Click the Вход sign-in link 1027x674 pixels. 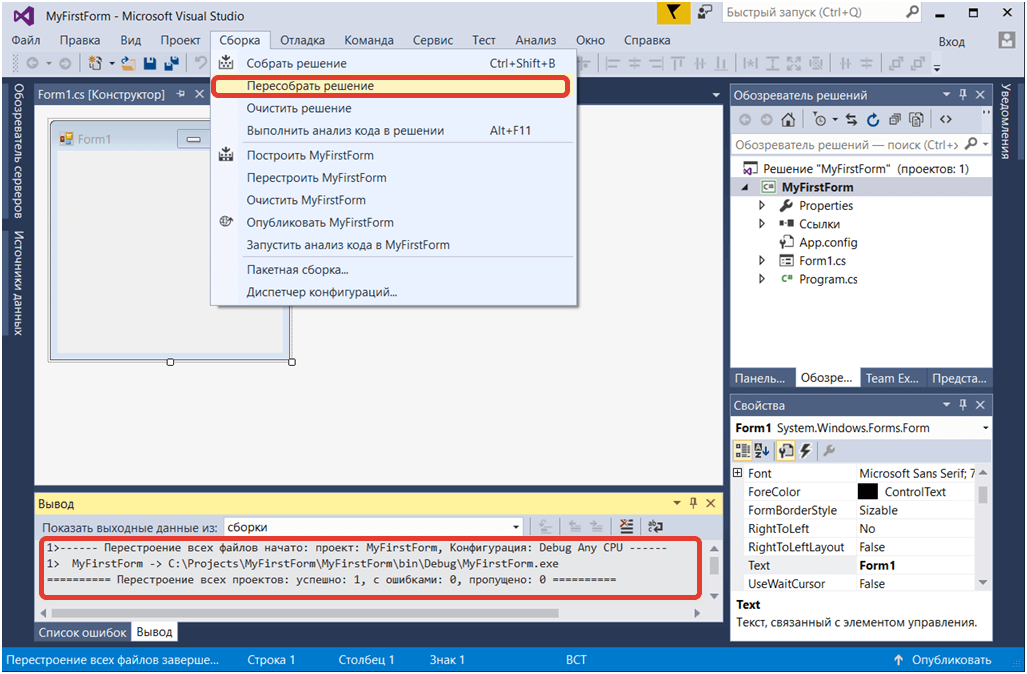point(952,42)
